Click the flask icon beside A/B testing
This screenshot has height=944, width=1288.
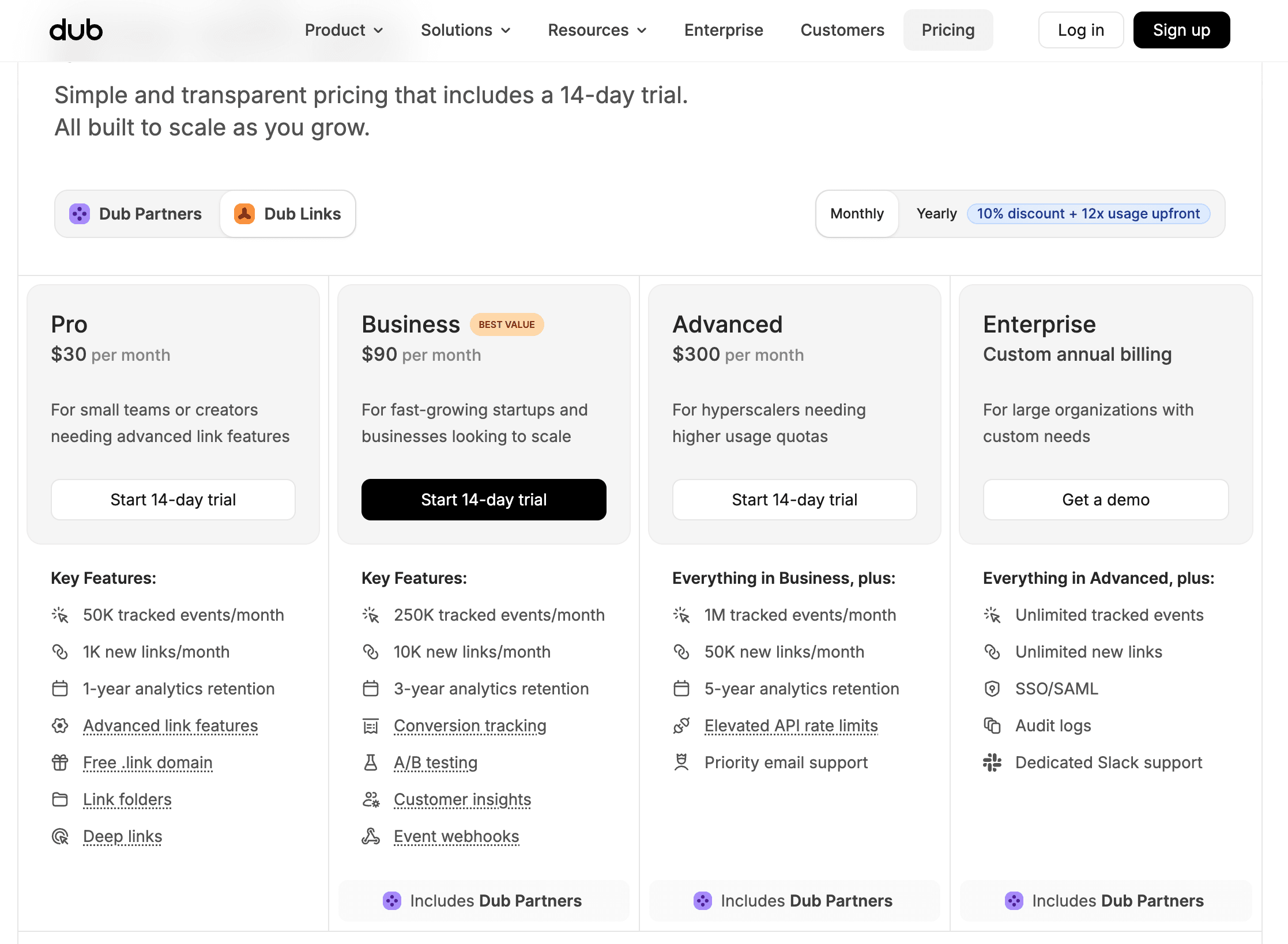point(371,762)
